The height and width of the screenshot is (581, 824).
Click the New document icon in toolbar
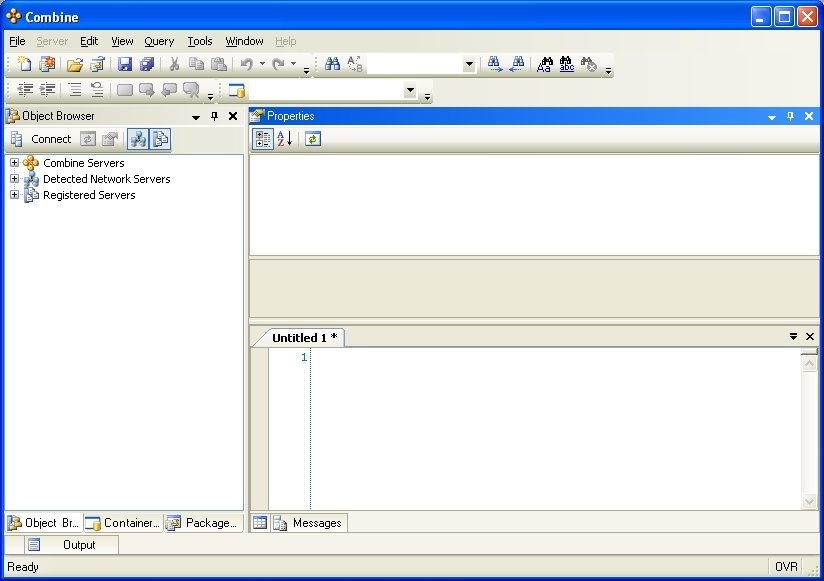coord(25,64)
